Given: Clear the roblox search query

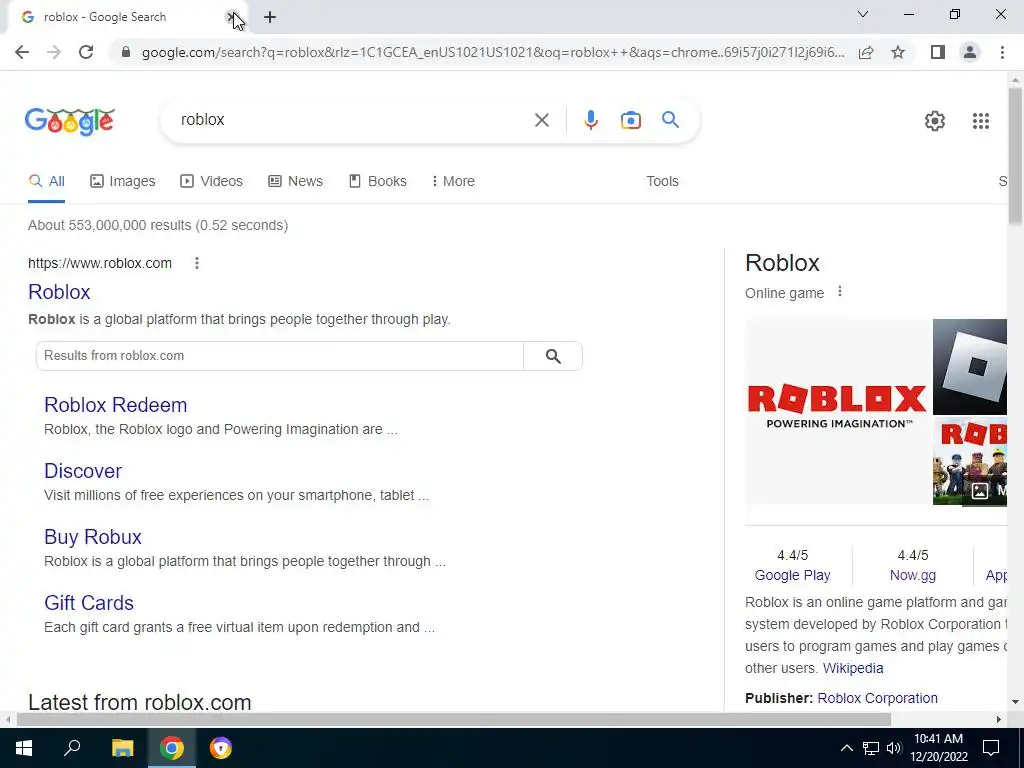Looking at the screenshot, I should tap(541, 120).
